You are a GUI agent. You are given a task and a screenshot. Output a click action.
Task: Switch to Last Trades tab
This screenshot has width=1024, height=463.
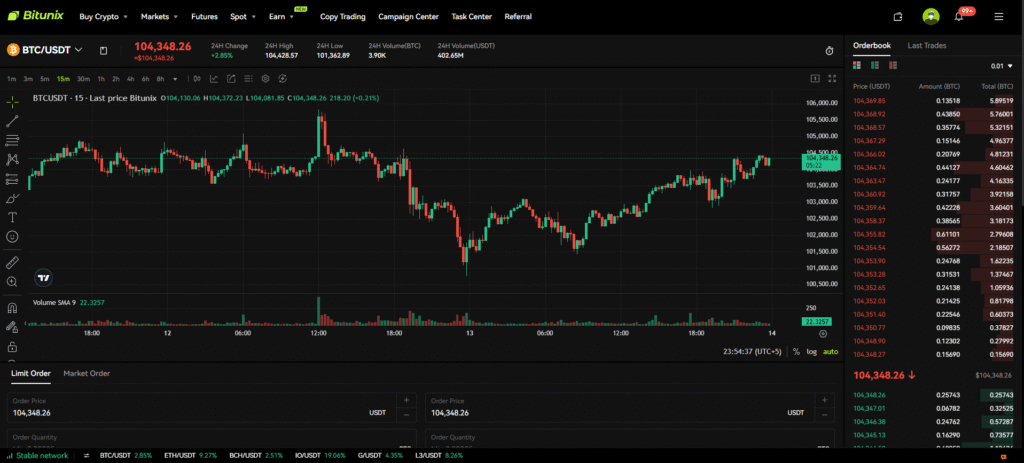click(927, 45)
